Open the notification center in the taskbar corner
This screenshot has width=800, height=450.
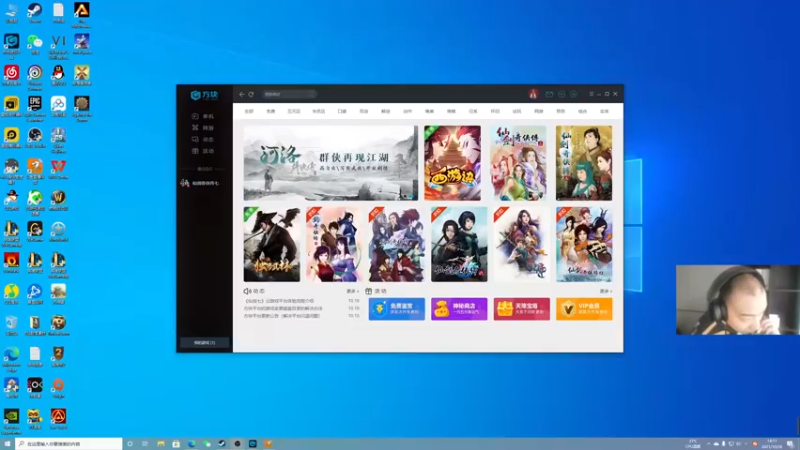790,444
